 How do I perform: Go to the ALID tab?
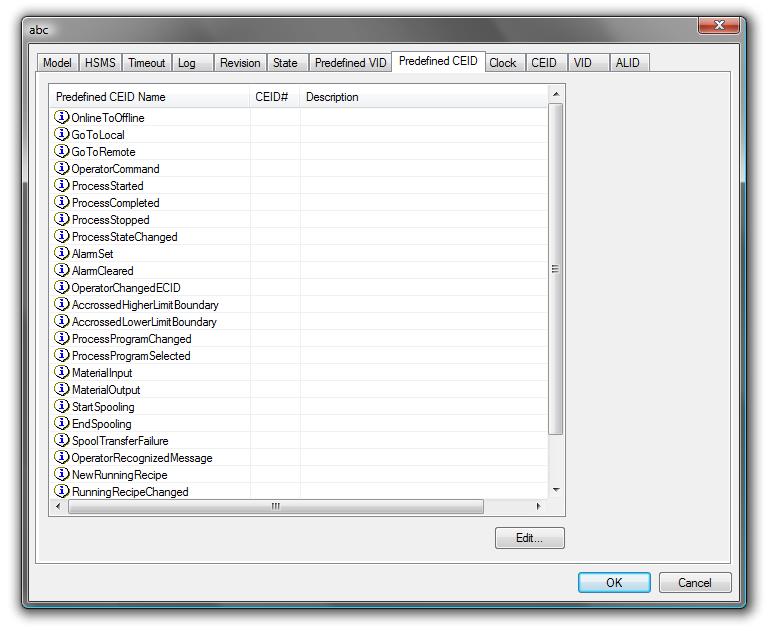[627, 63]
